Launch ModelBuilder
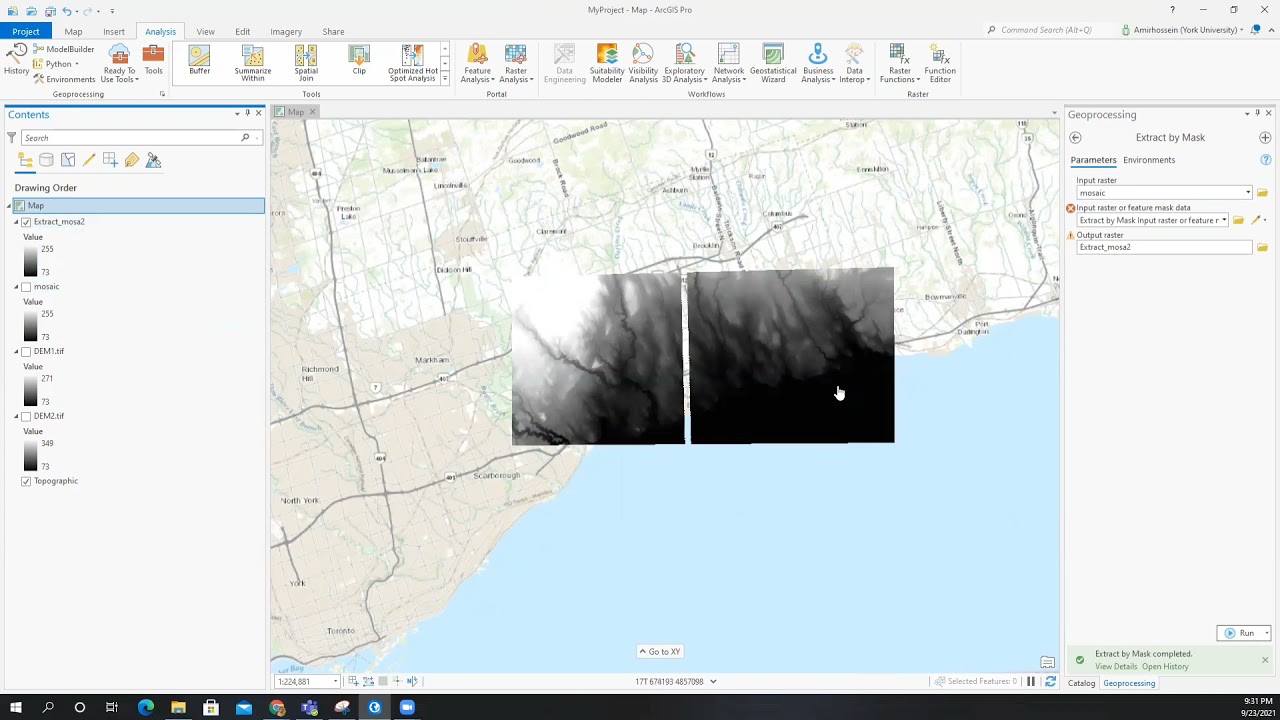Screen dimensions: 1280x720 (x=64, y=49)
